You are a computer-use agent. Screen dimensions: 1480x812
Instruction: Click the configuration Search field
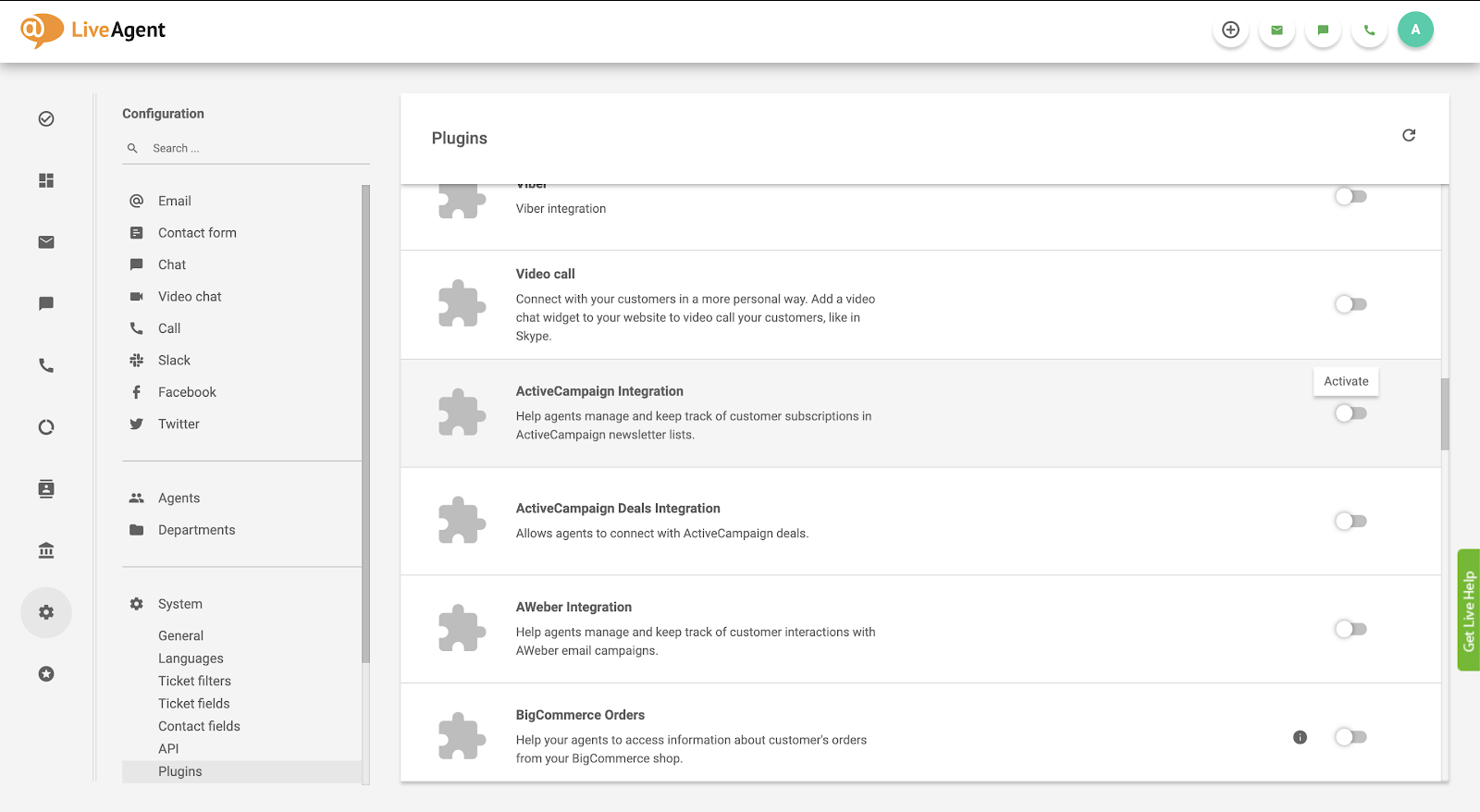click(250, 148)
